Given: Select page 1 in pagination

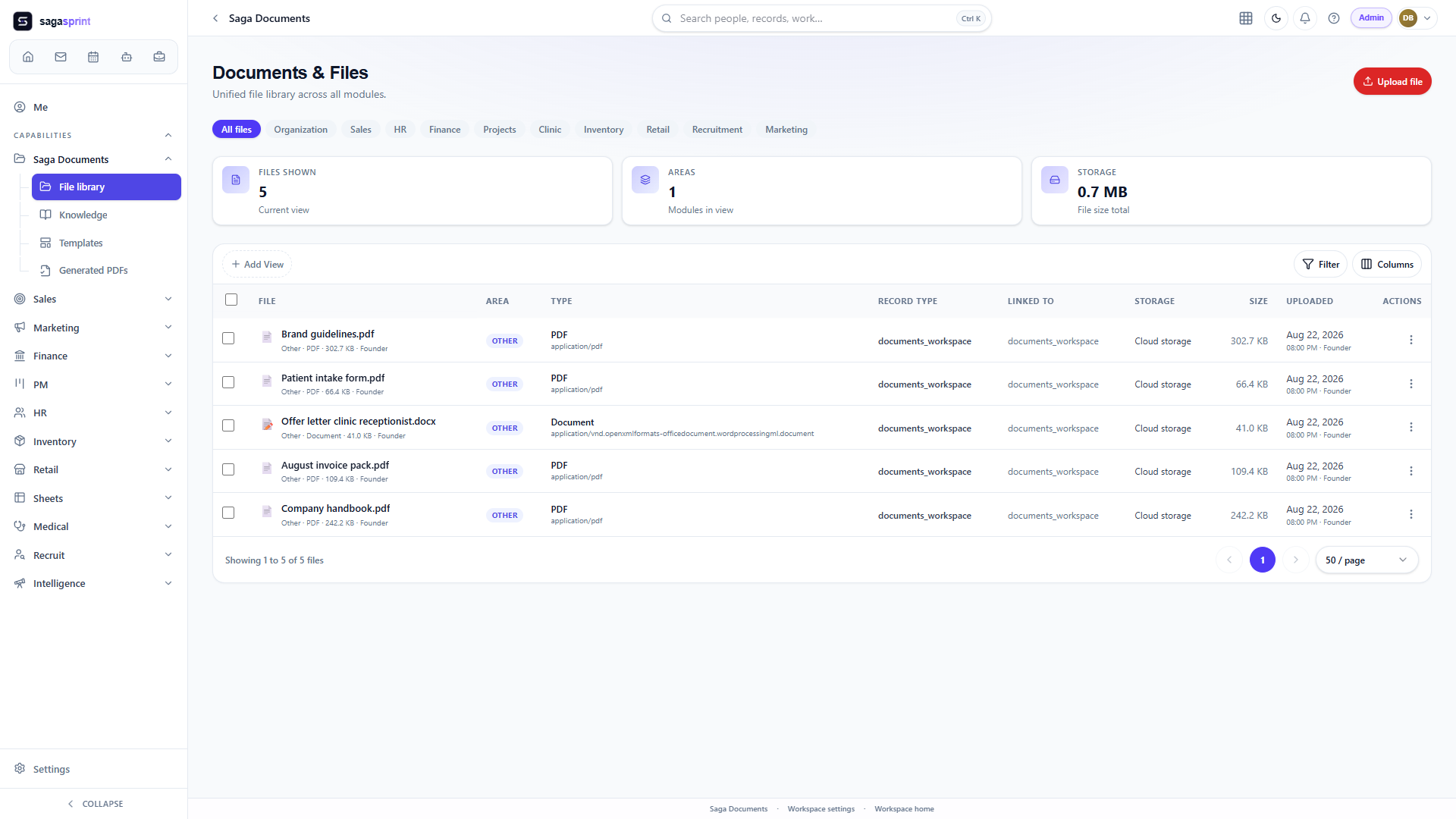Looking at the screenshot, I should [1263, 560].
